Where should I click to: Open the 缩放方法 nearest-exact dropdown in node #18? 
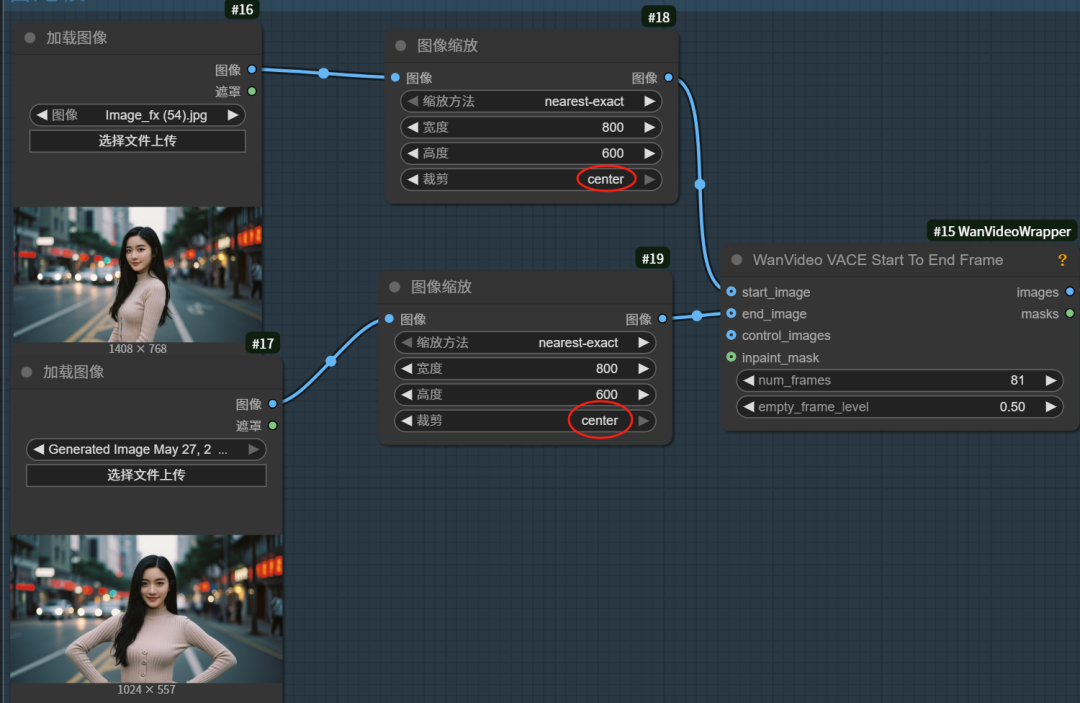point(530,101)
